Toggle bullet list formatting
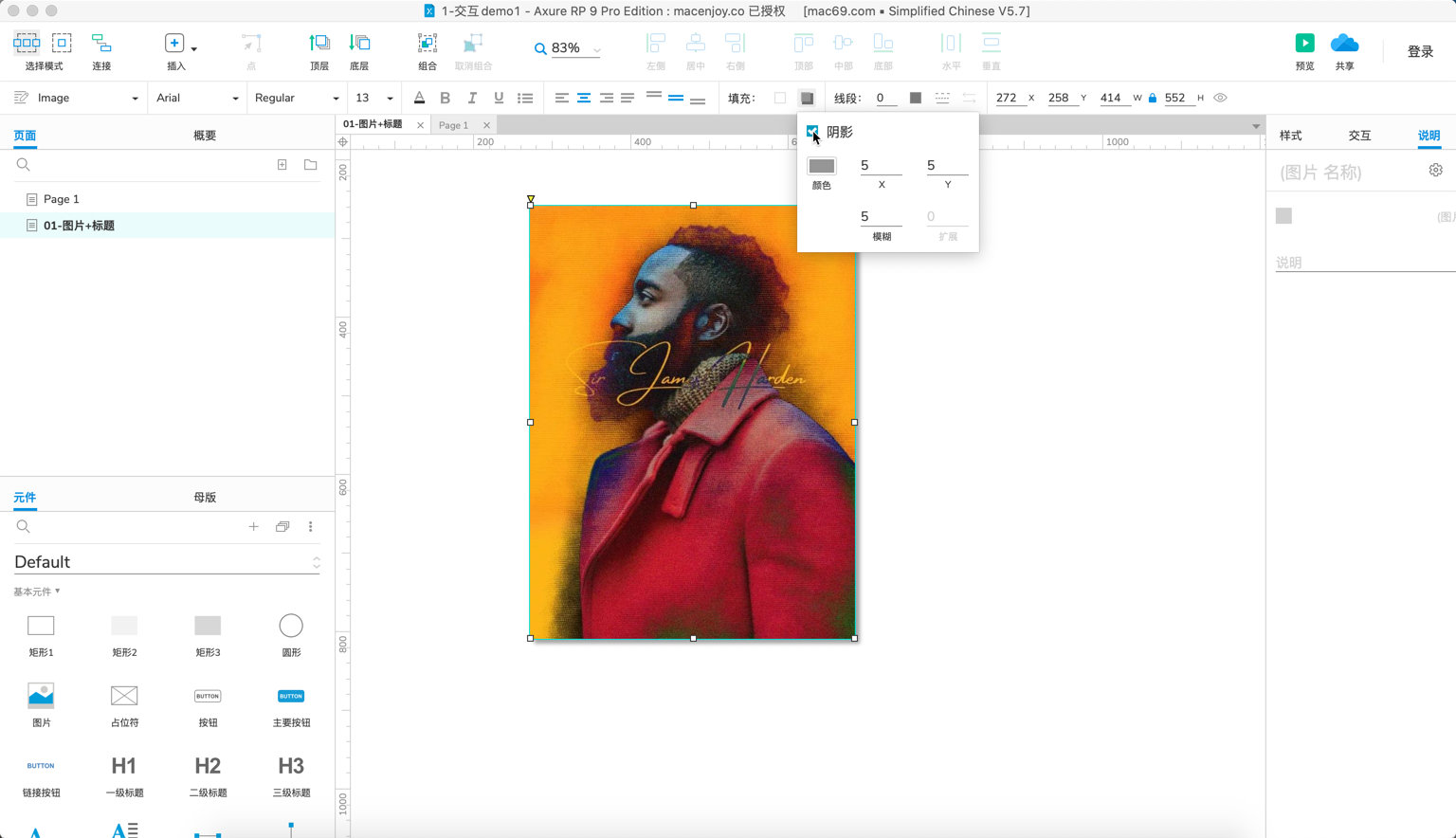Screen dimensions: 1456x838 [525, 98]
